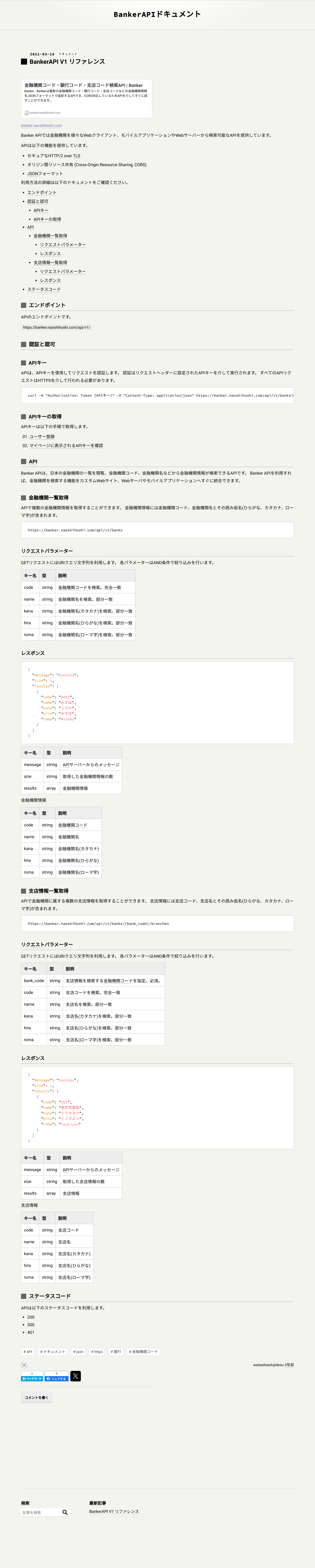Follow the banker.naoshihoshi.com link below the card

click(41, 125)
